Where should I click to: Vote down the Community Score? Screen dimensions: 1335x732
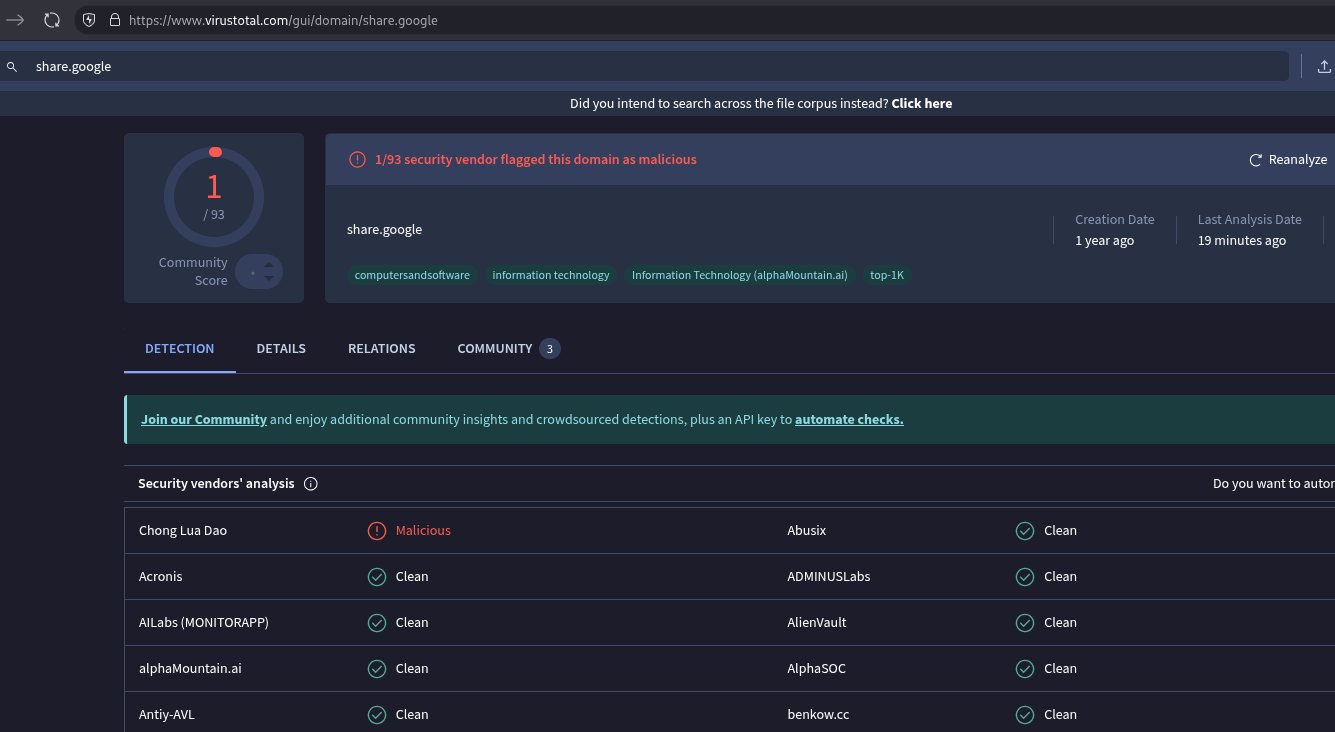tap(268, 279)
